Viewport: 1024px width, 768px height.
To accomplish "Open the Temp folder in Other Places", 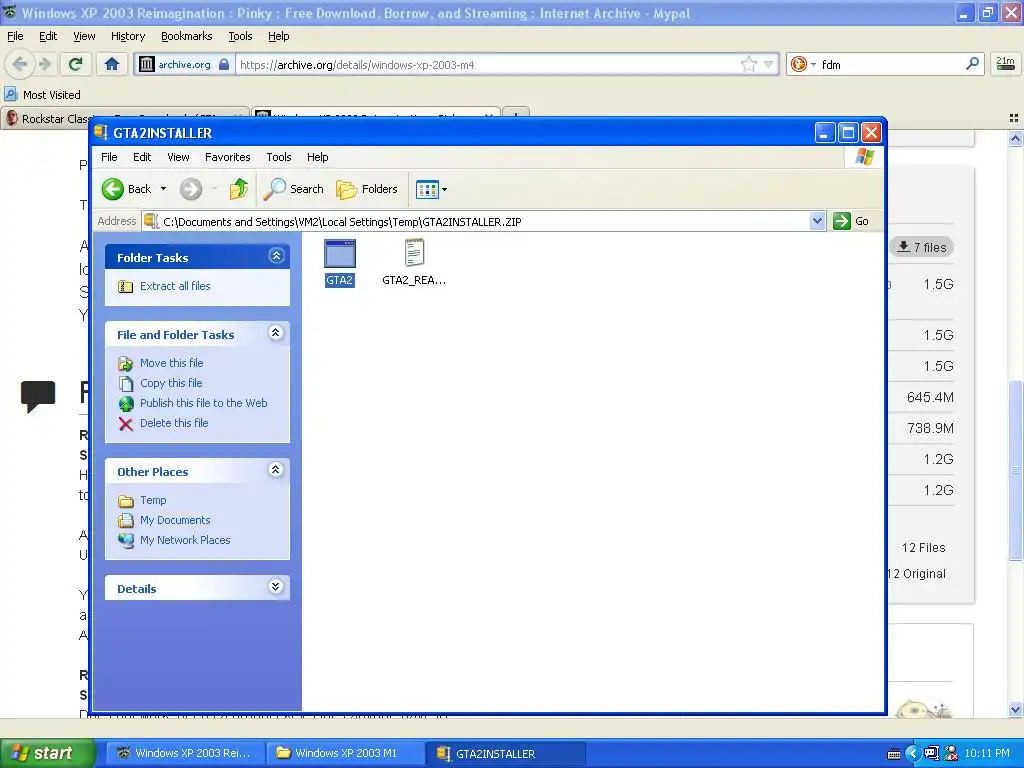I will pos(153,500).
